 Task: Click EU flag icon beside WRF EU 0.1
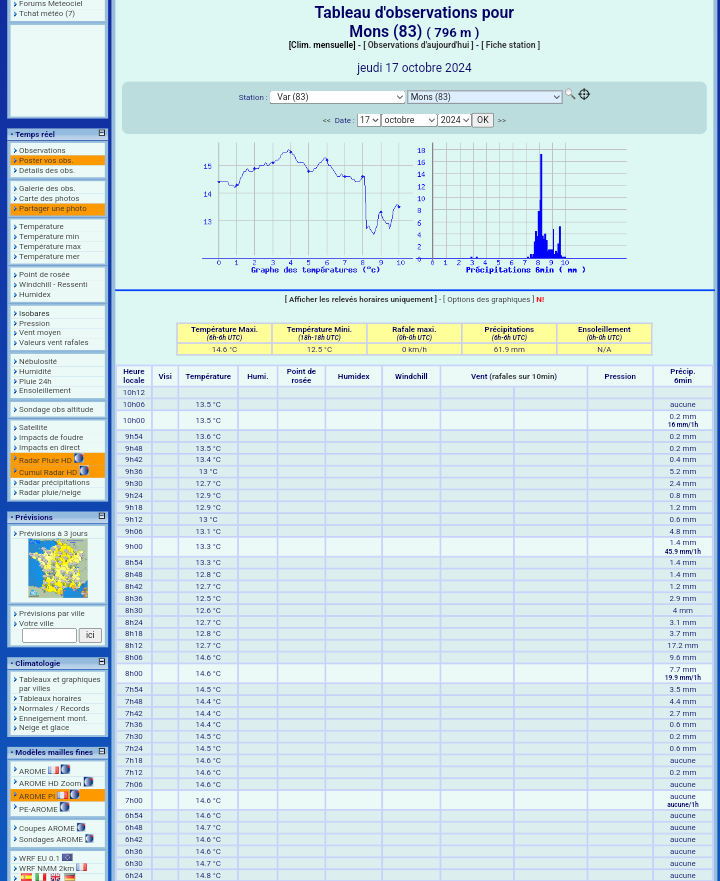(67, 857)
